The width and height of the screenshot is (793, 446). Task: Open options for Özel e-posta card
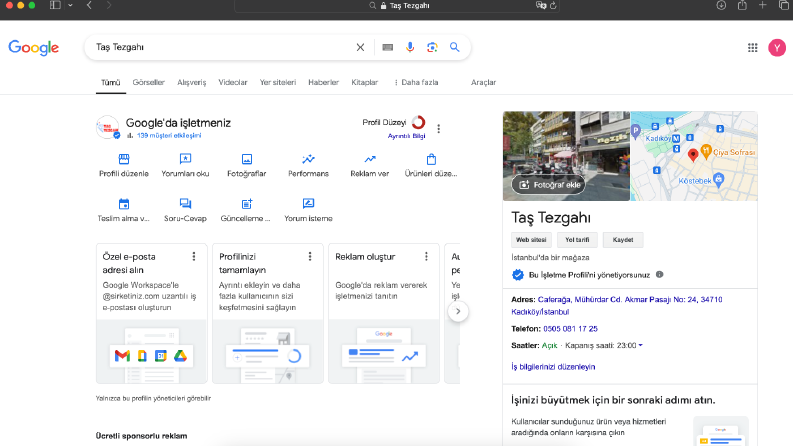[x=194, y=256]
